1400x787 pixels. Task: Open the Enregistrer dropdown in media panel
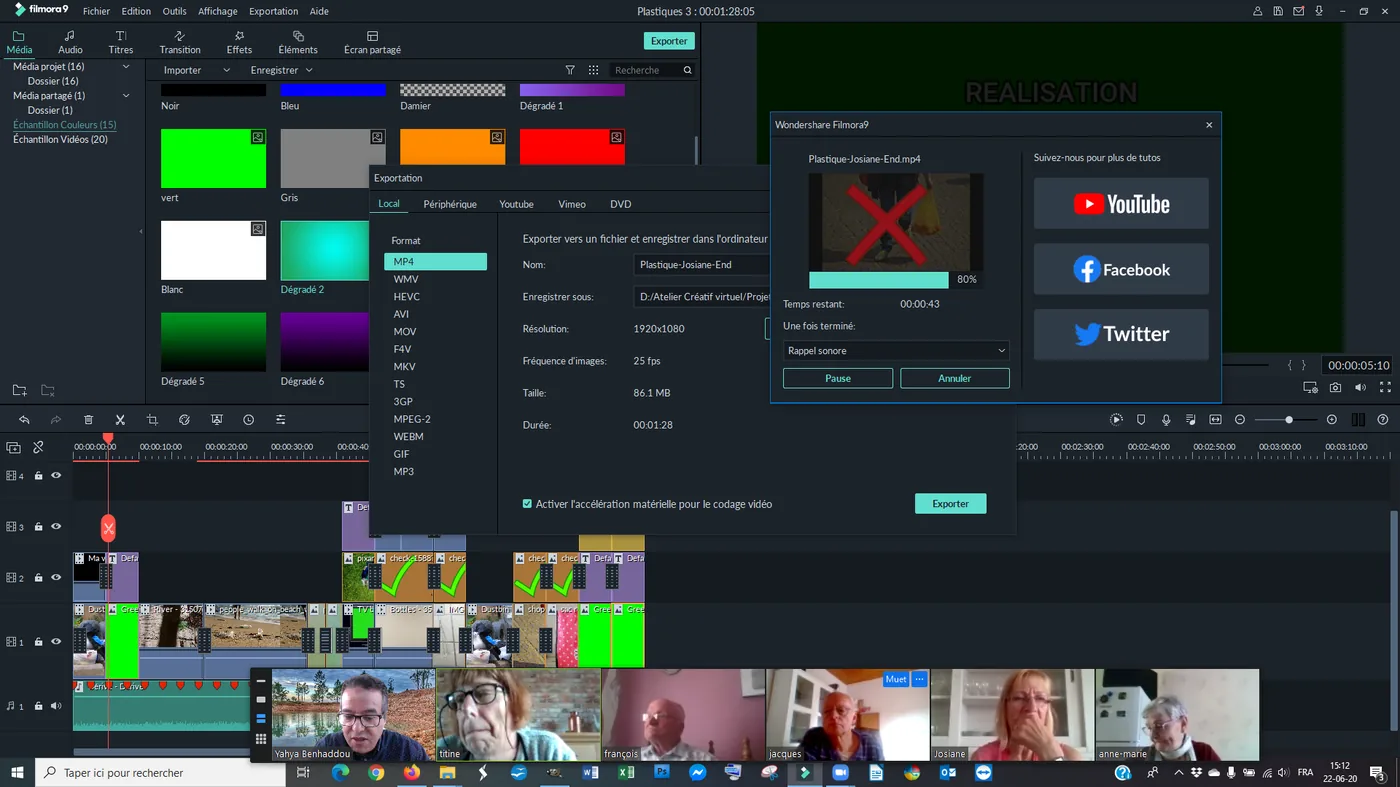[282, 70]
